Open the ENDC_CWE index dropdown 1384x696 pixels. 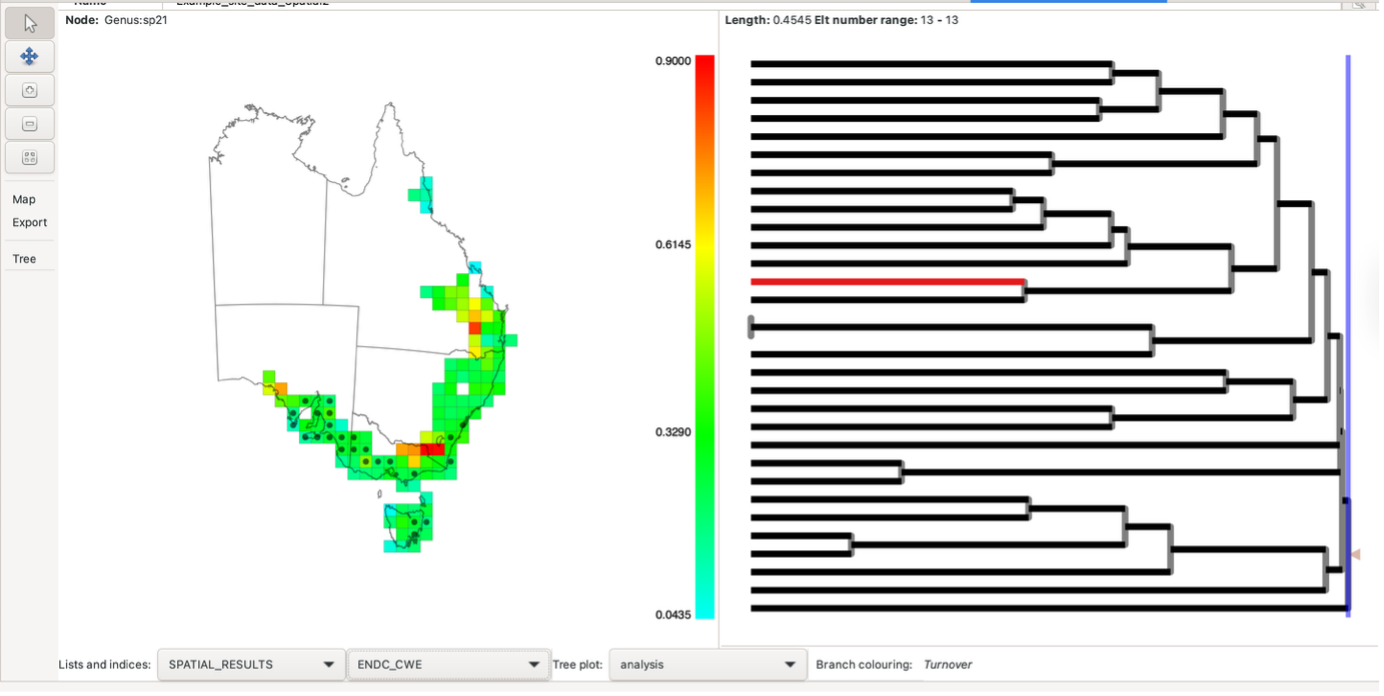447,664
